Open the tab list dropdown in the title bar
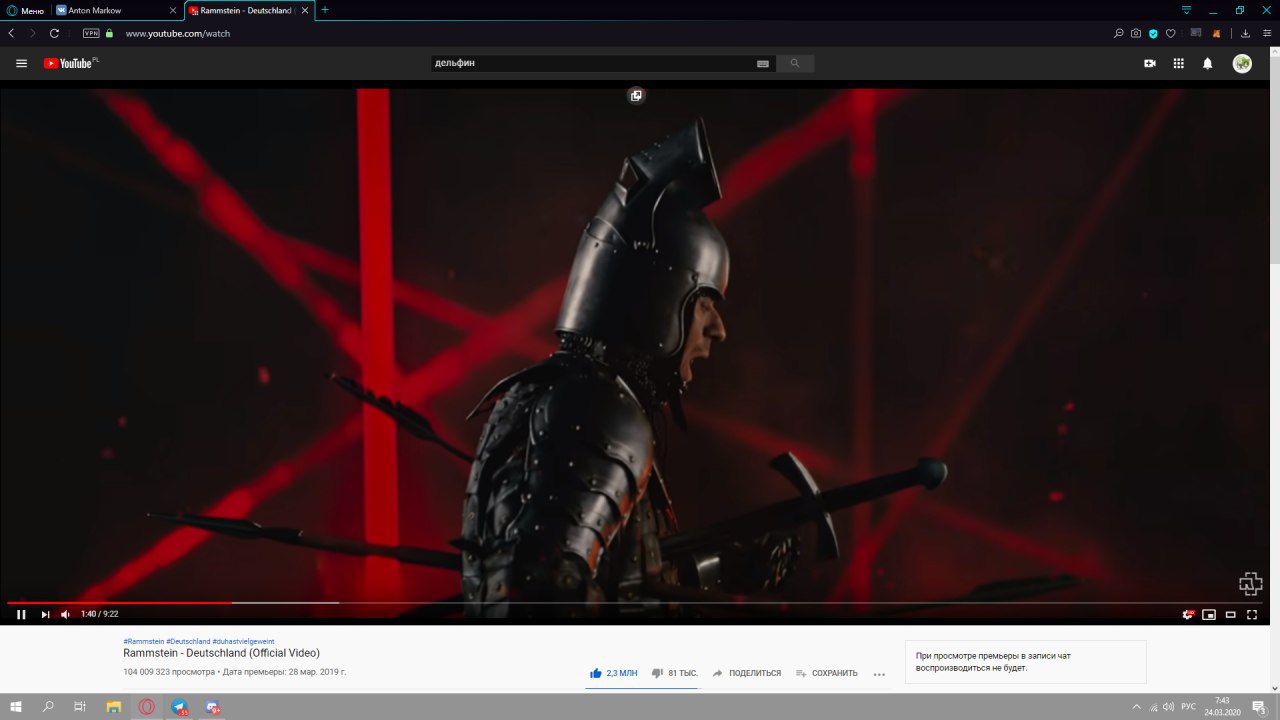The height and width of the screenshot is (720, 1280). (1186, 10)
